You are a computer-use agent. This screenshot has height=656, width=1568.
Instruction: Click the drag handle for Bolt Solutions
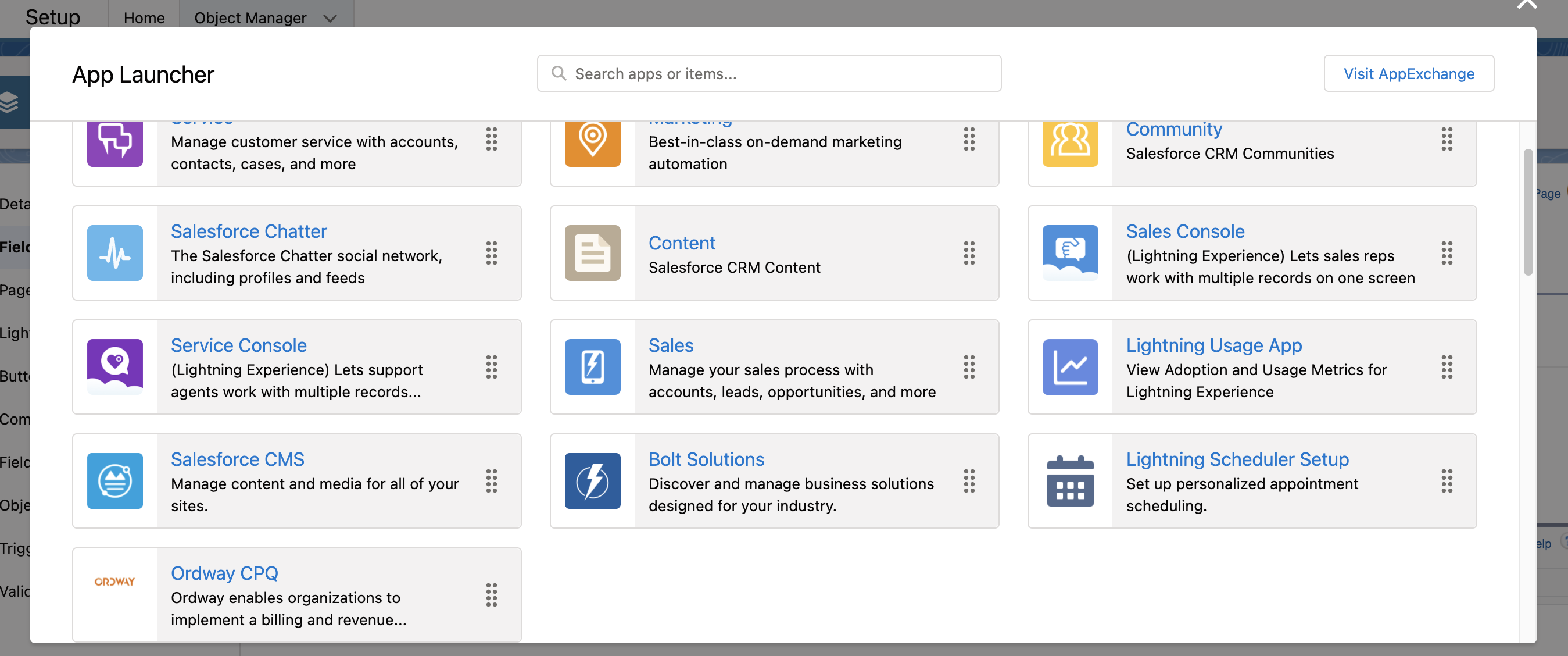tap(969, 480)
